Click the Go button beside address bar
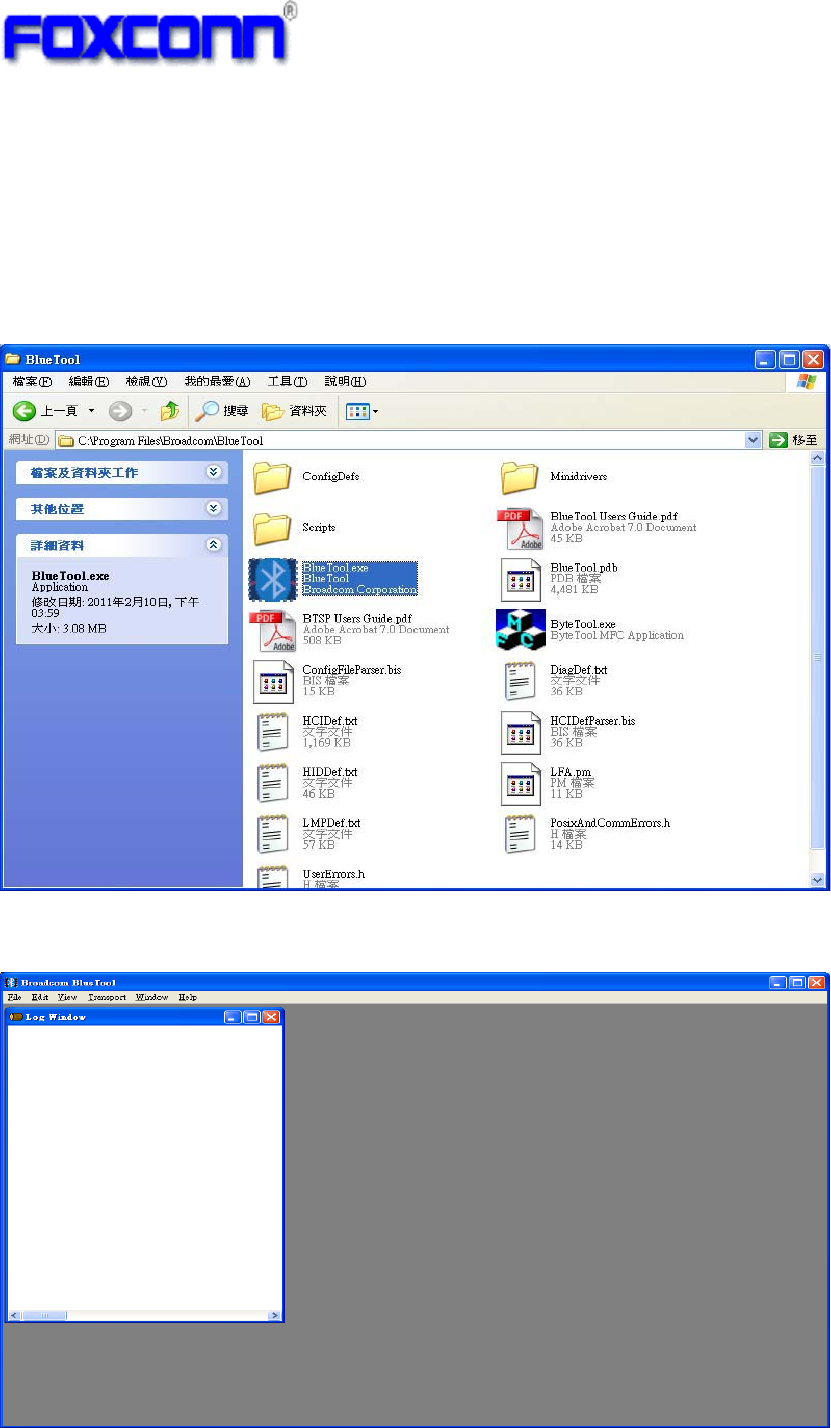 794,440
